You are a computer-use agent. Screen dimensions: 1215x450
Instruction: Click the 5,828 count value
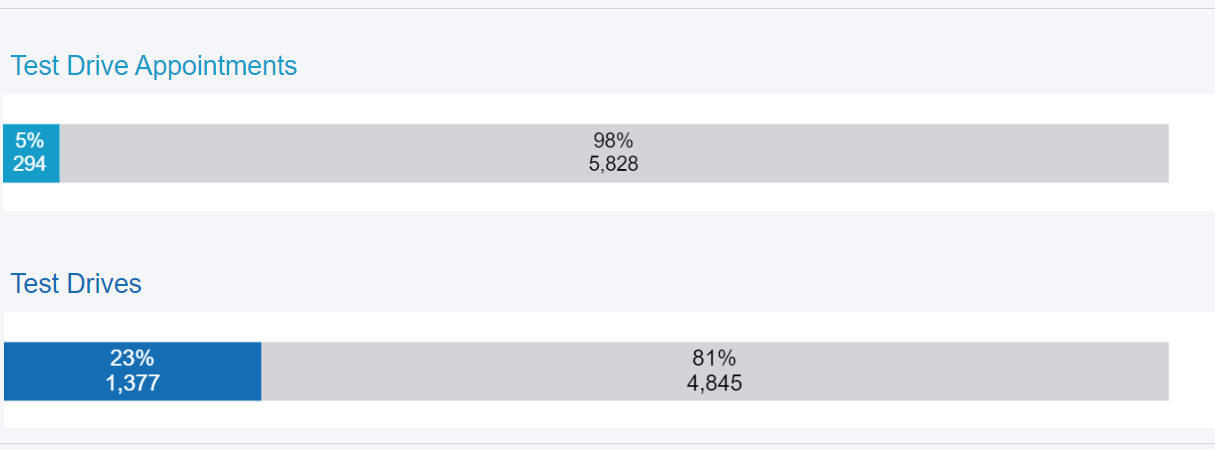(613, 164)
